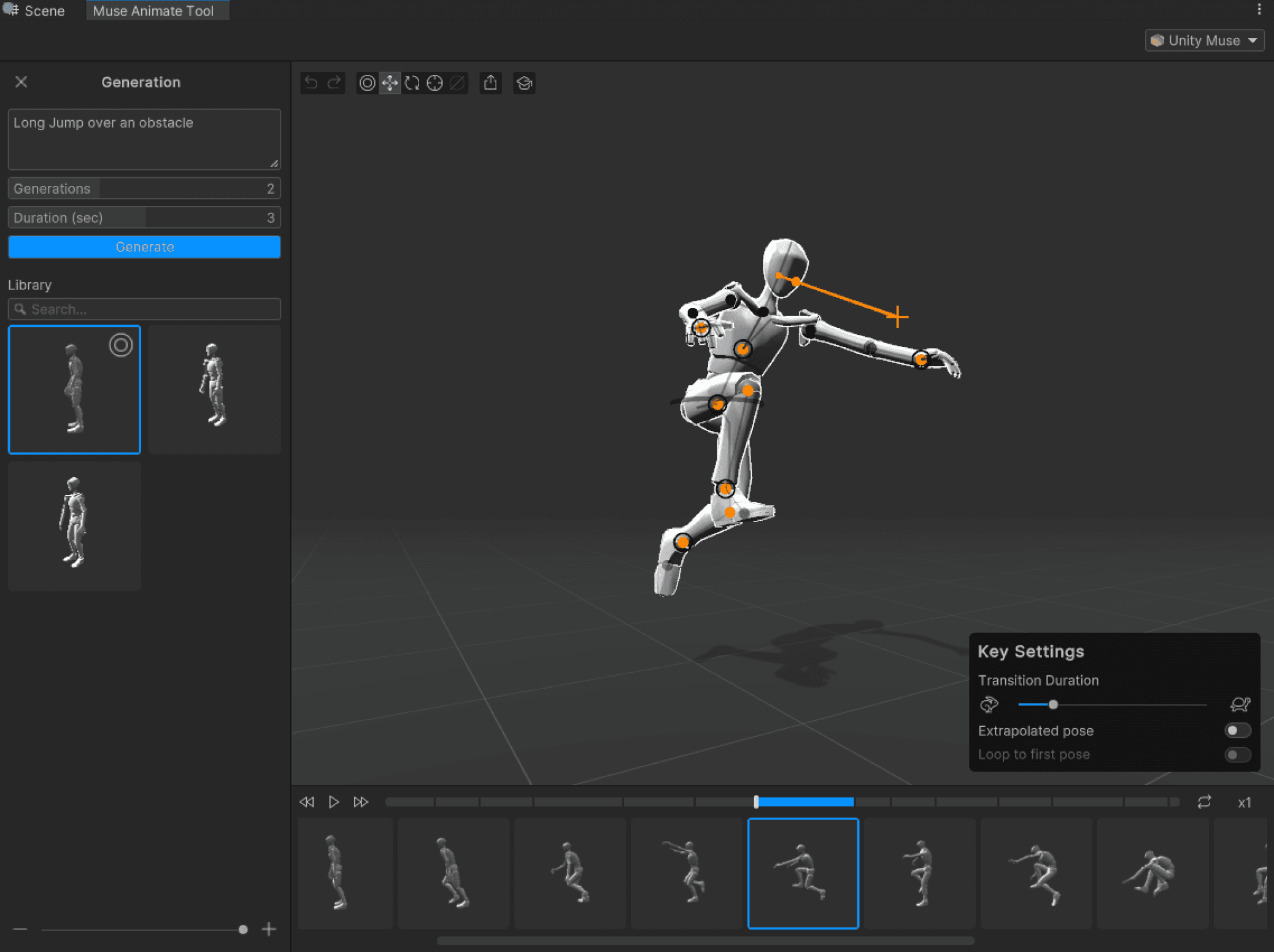Click the Search library input field
The height and width of the screenshot is (952, 1274).
144,309
